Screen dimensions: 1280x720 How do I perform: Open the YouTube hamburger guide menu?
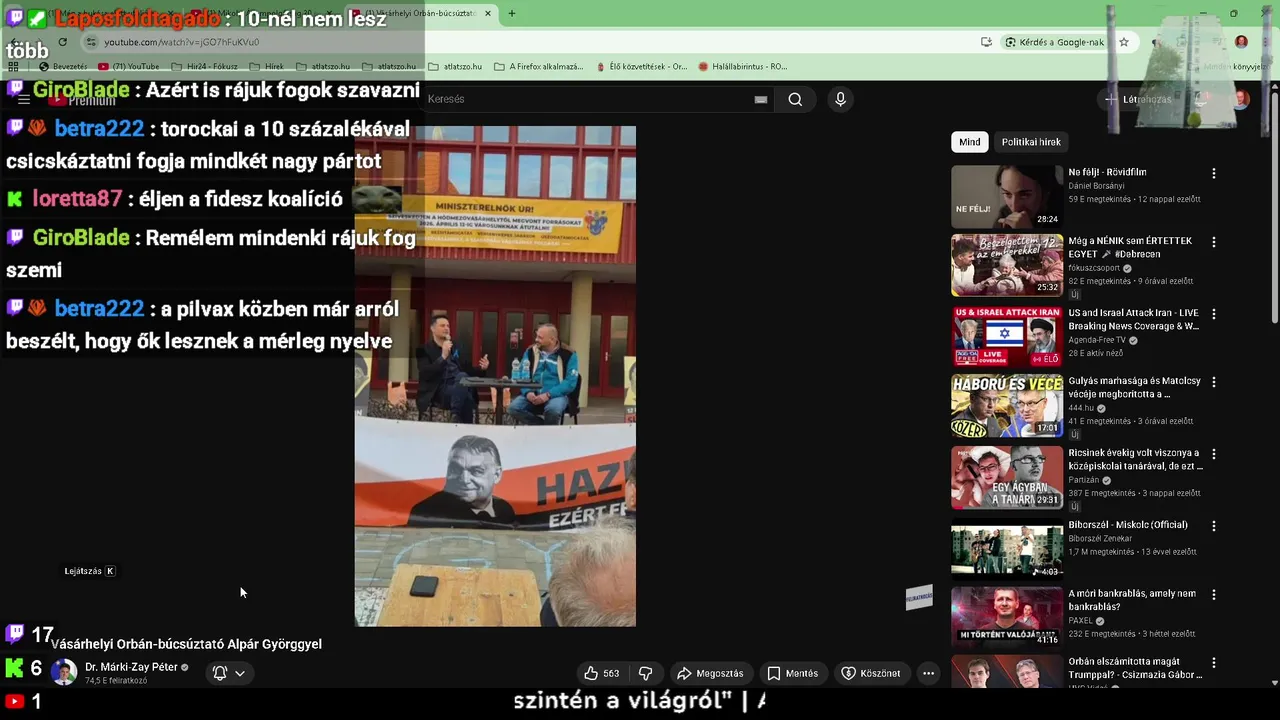(x=24, y=100)
